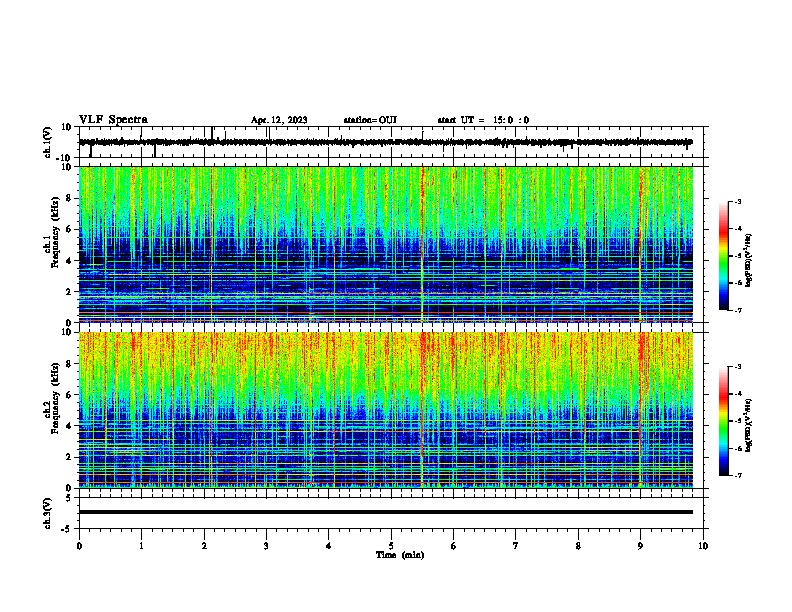This screenshot has height=612, width=792.
Task: Select the "start UT = 15:0 :0" text
Action: coord(483,120)
